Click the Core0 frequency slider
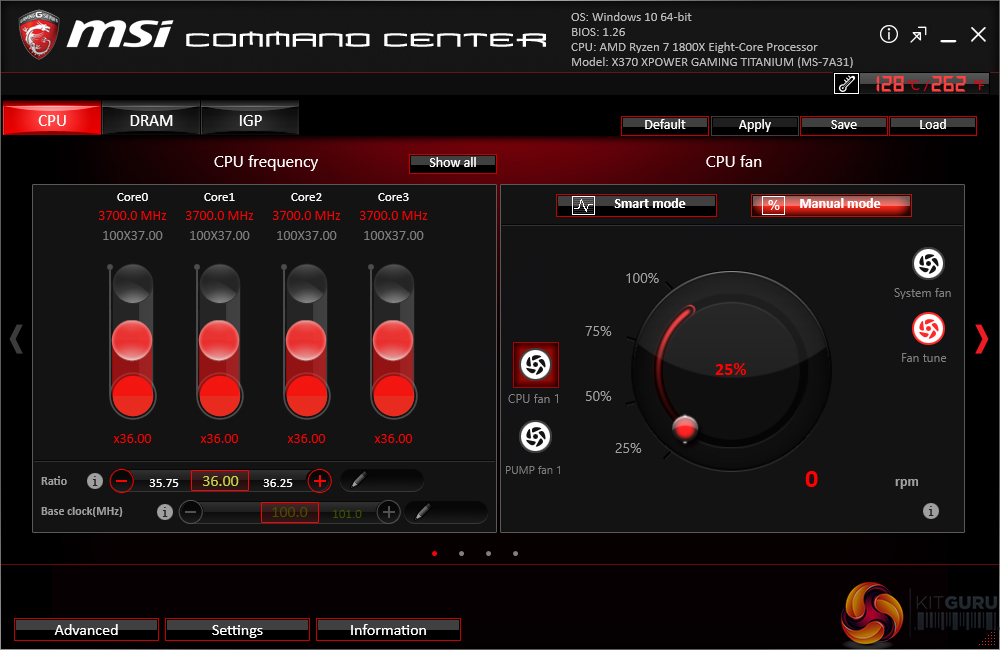Screen dimensions: 1000x650 (x=132, y=341)
